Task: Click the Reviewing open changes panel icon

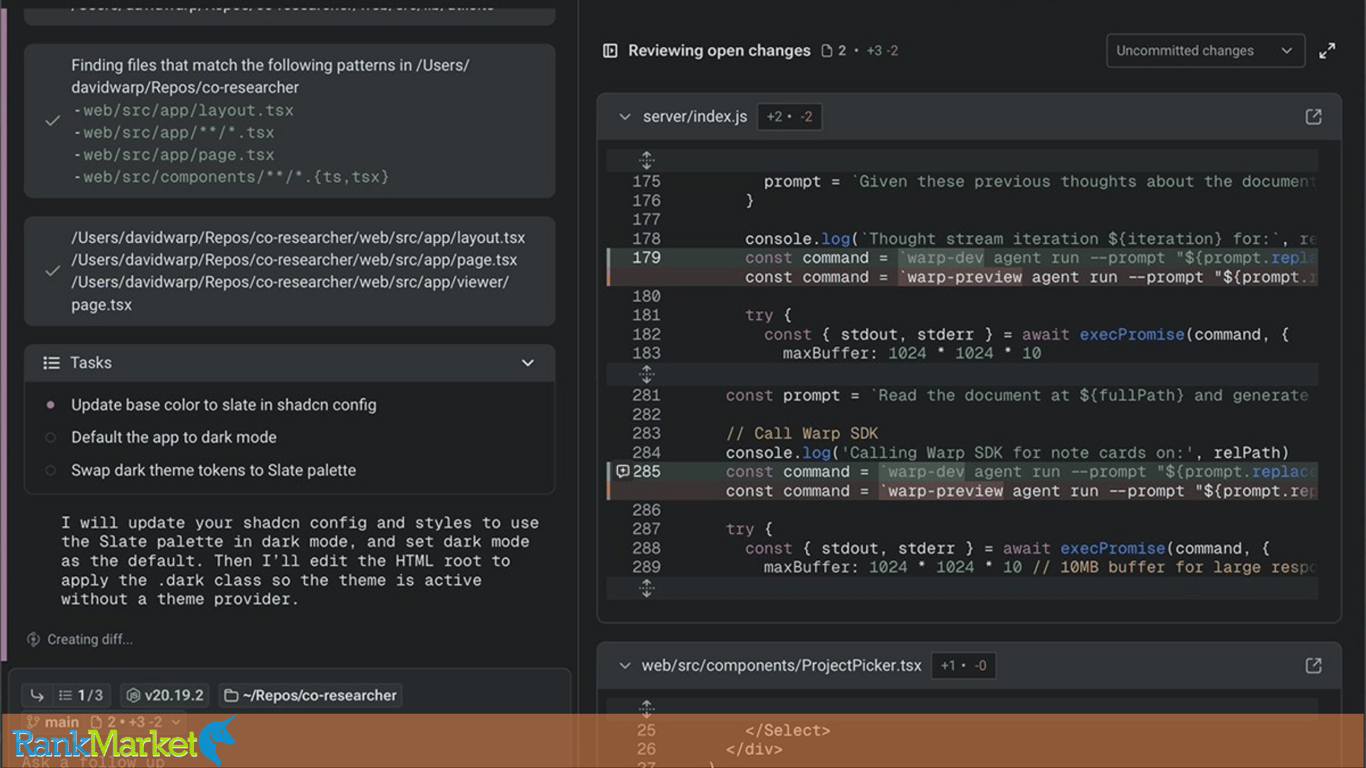Action: 610,51
